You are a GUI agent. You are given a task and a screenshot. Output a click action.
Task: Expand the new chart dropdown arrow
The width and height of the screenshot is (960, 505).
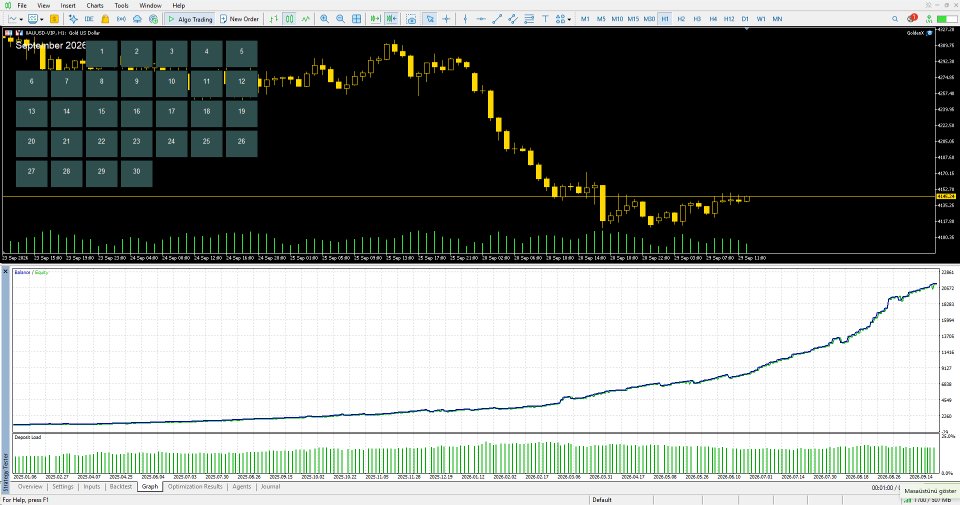coord(21,20)
